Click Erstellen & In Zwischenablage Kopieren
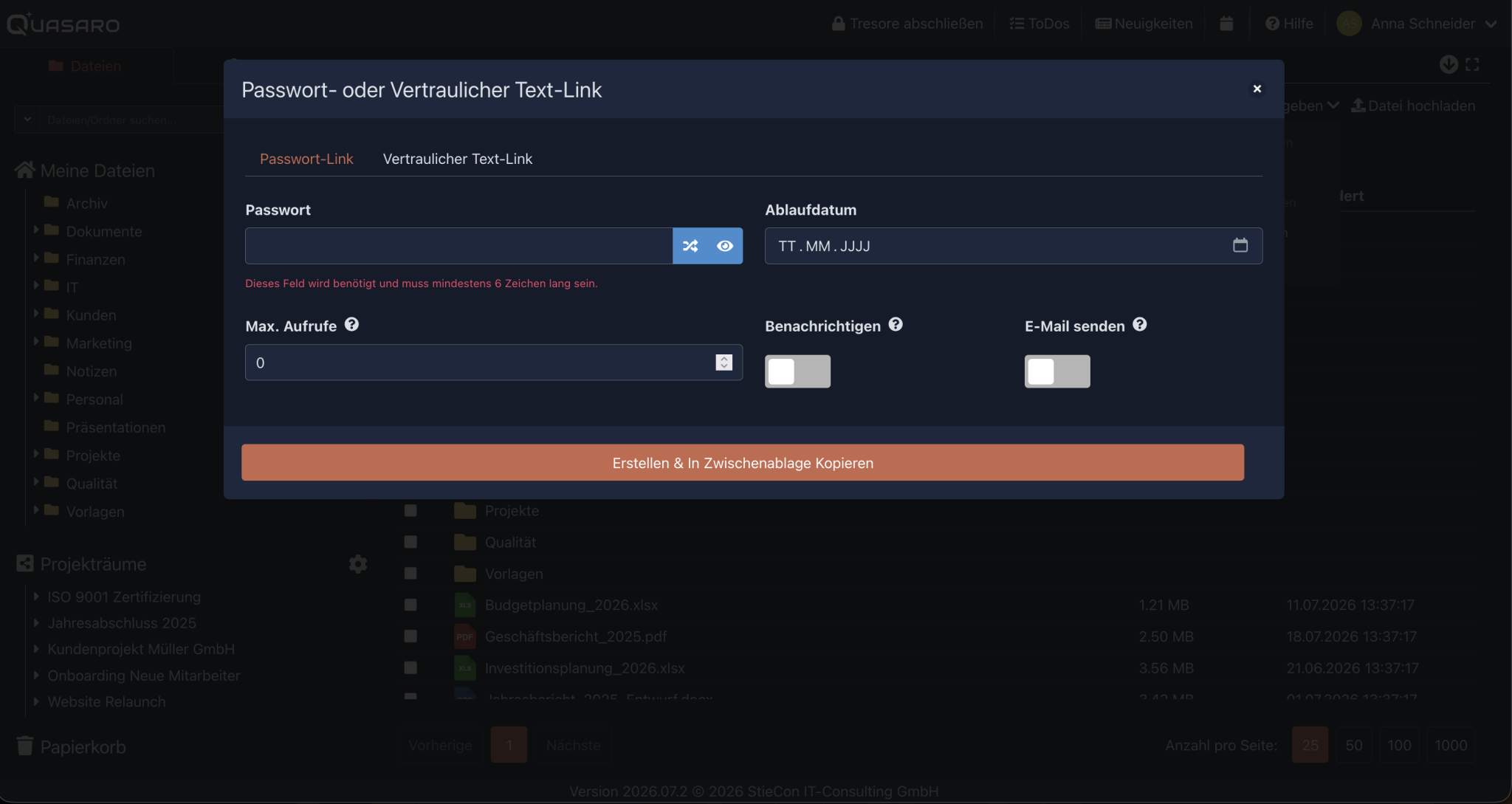Viewport: 1512px width, 804px height. pyautogui.click(x=743, y=462)
